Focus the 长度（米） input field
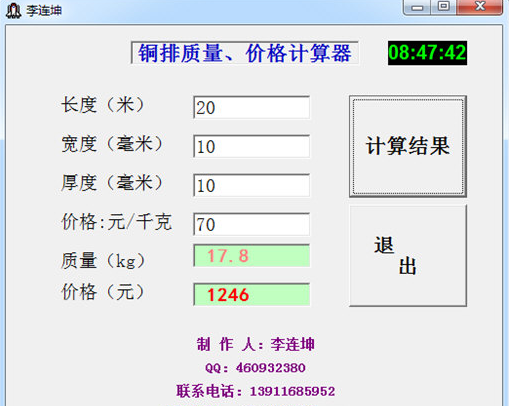 tap(252, 108)
